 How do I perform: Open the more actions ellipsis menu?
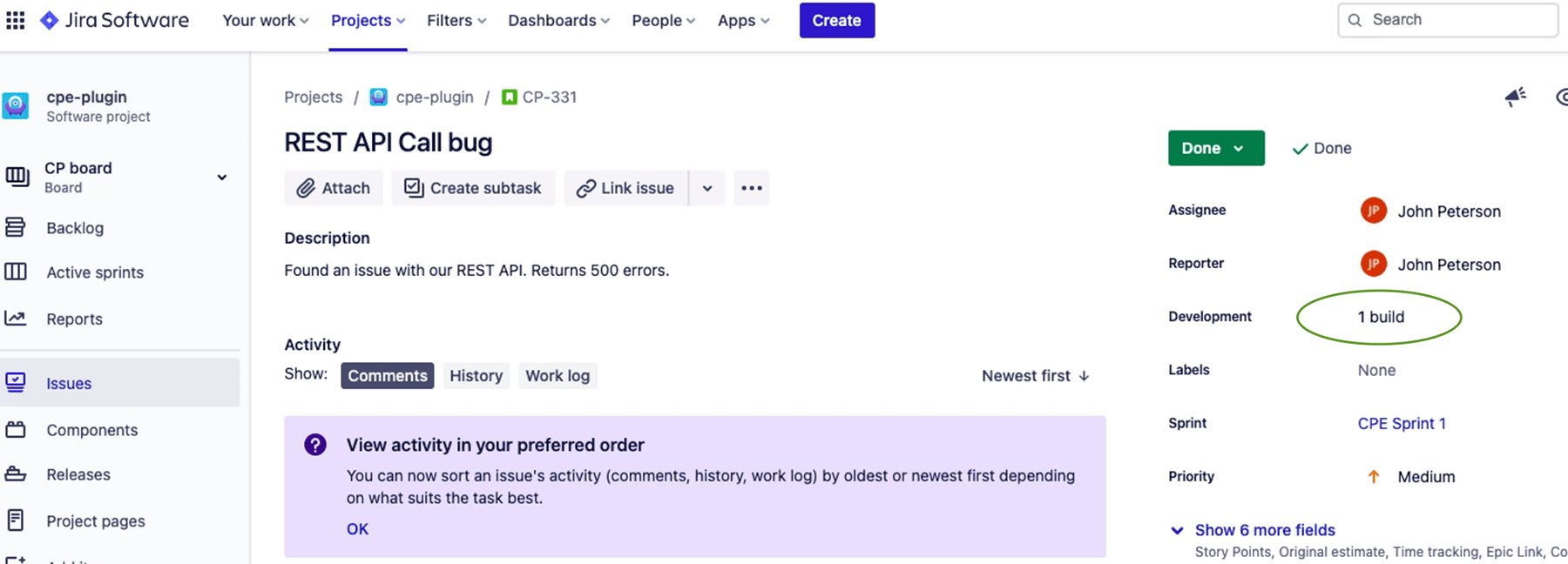point(751,188)
